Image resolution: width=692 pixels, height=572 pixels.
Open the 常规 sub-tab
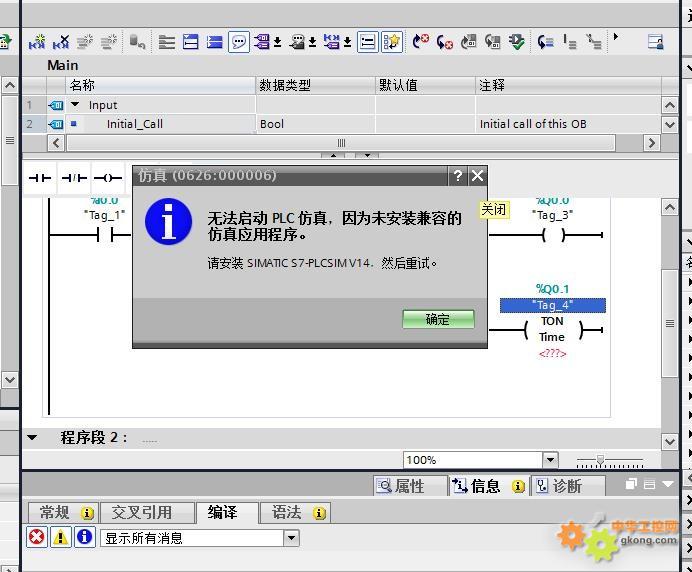(63, 512)
